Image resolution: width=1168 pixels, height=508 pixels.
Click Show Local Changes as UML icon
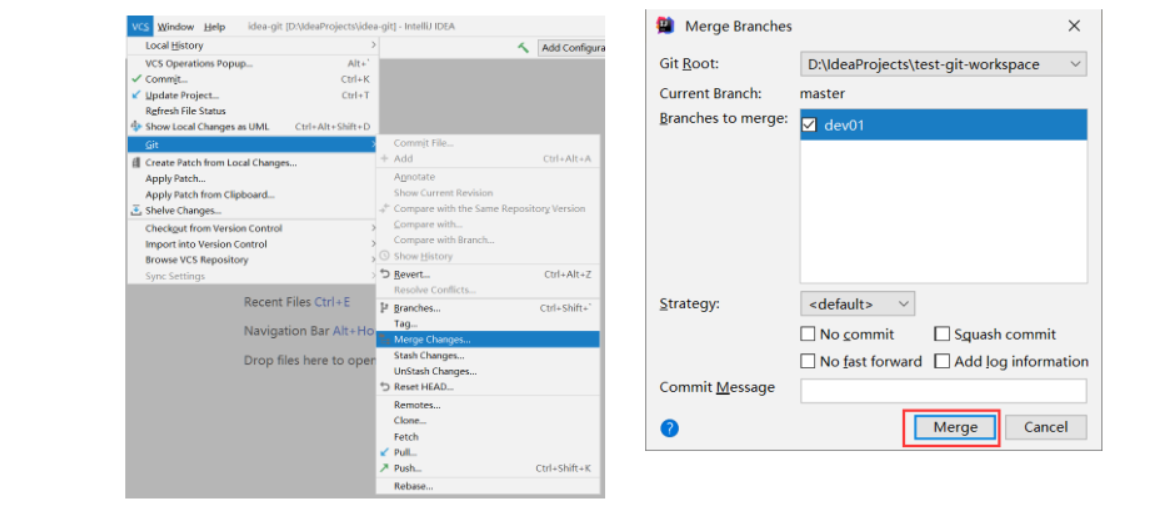click(136, 127)
